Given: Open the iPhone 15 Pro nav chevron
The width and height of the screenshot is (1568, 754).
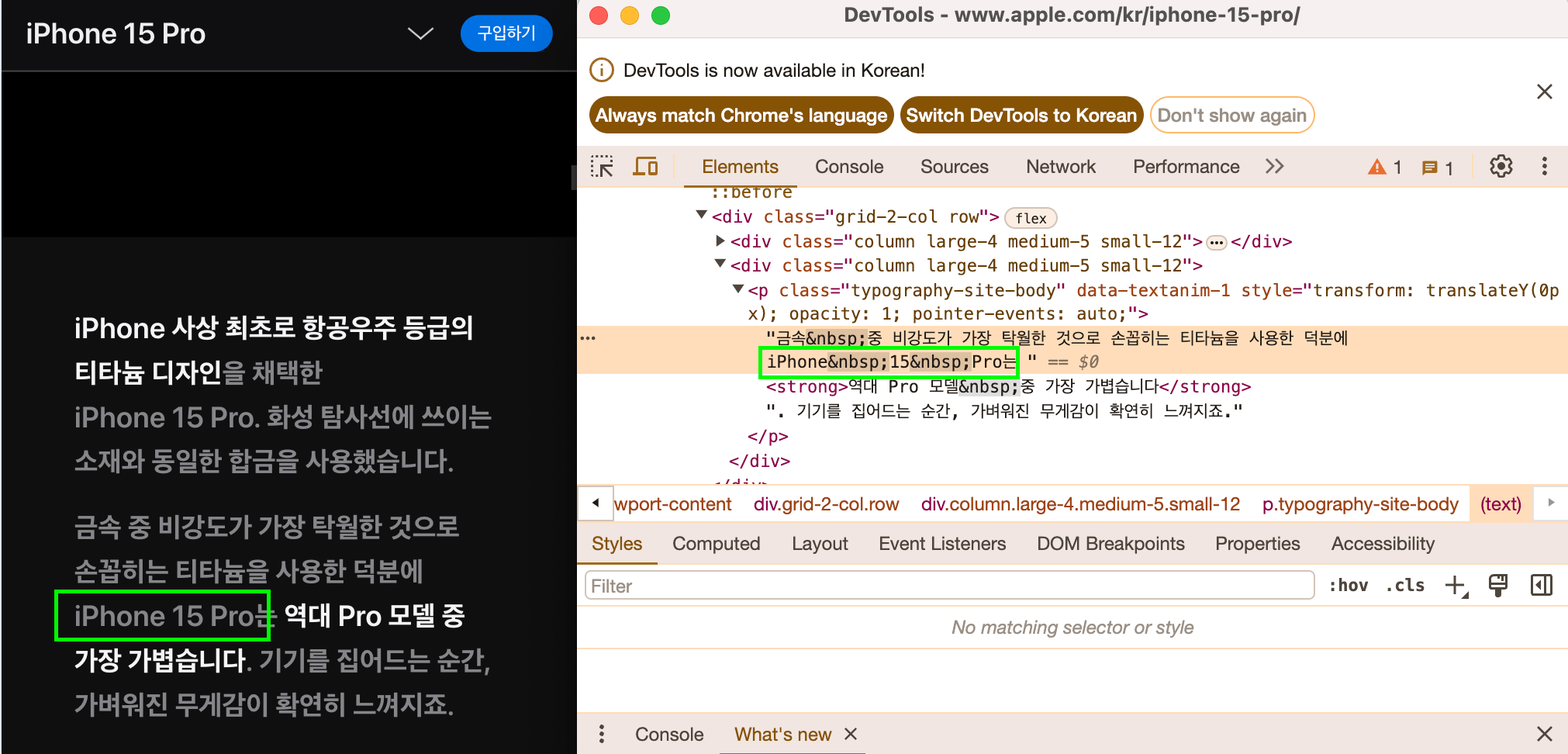Looking at the screenshot, I should [x=420, y=33].
